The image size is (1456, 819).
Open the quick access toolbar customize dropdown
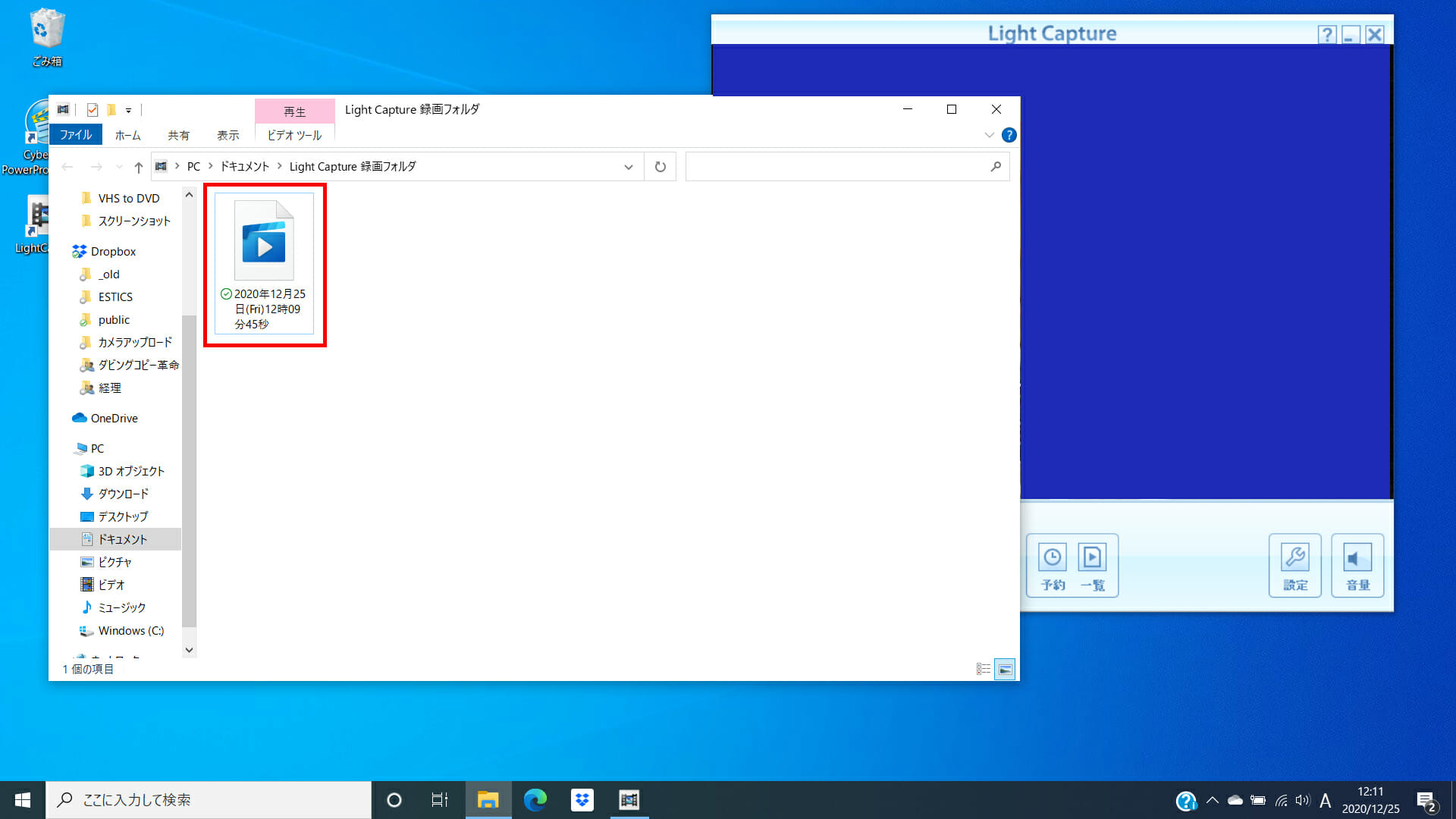tap(128, 111)
